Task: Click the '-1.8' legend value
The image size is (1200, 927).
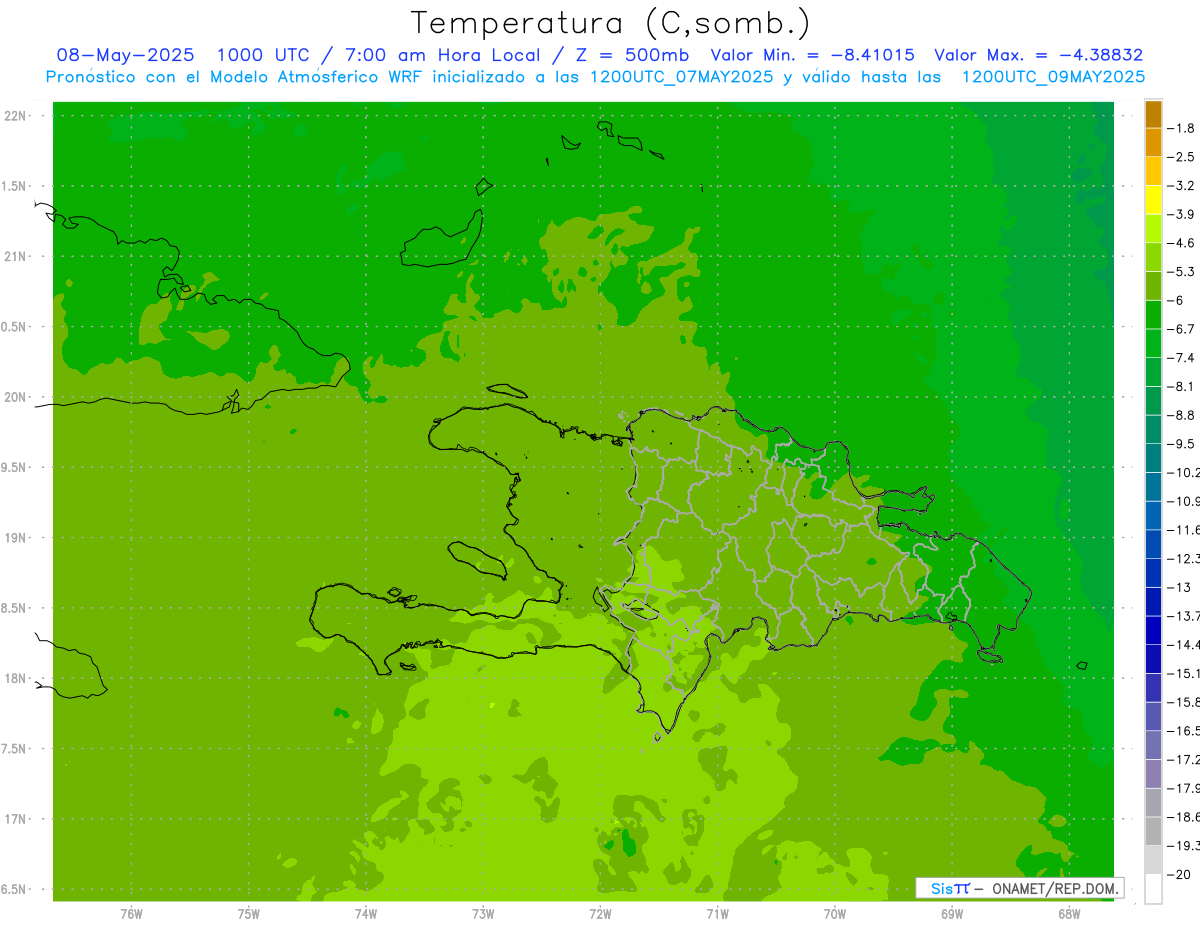Action: click(x=1183, y=128)
